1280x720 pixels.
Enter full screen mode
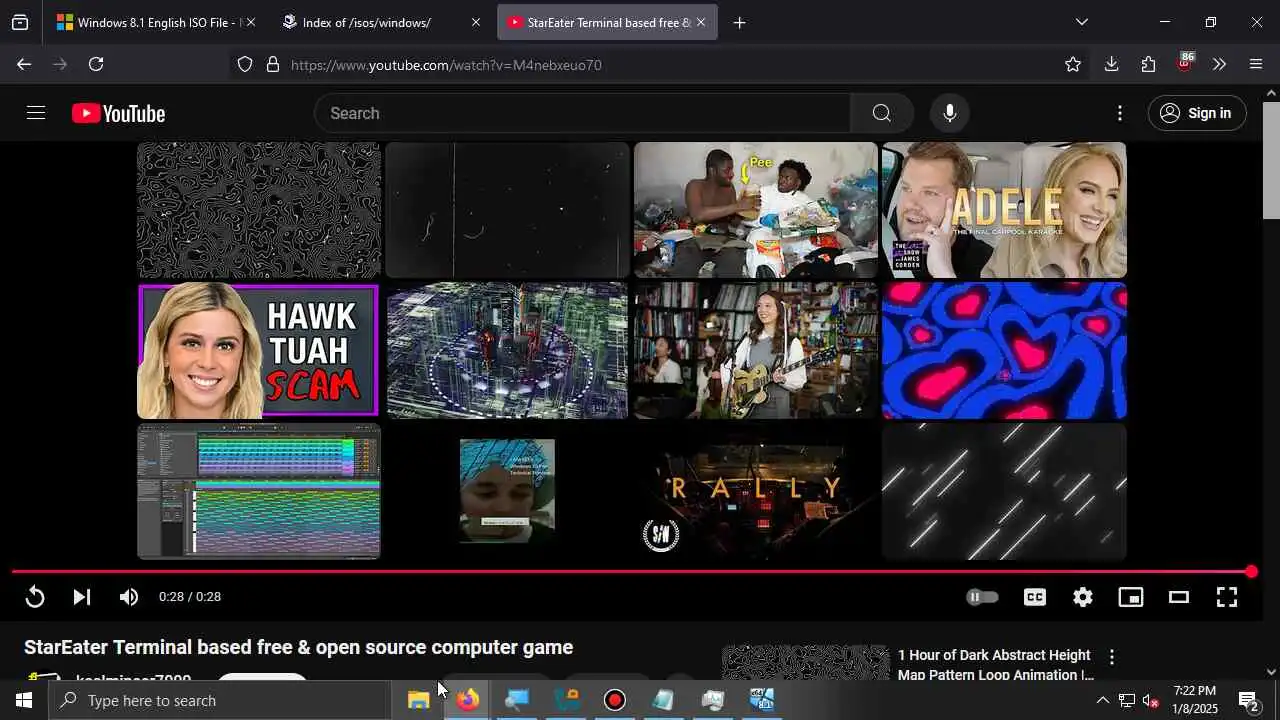pos(1227,597)
